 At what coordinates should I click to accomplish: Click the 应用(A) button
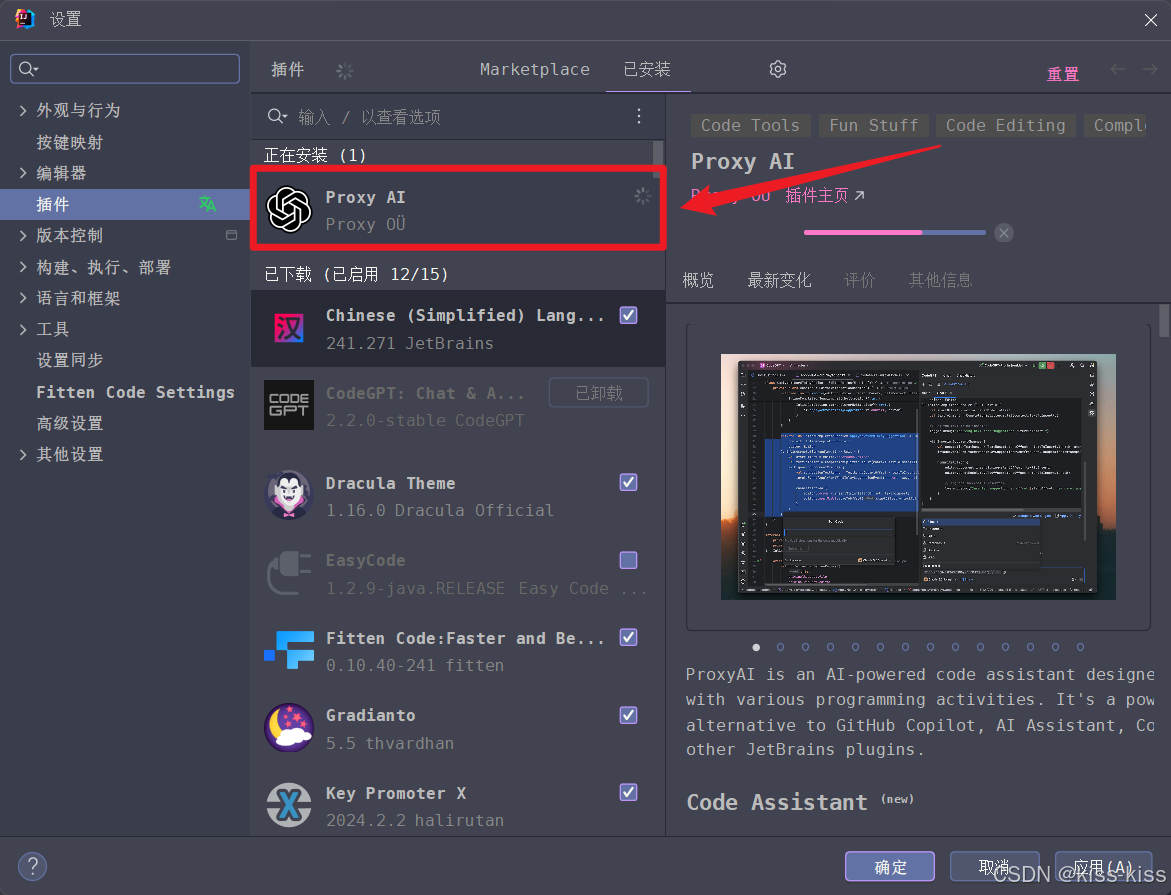coord(1103,867)
